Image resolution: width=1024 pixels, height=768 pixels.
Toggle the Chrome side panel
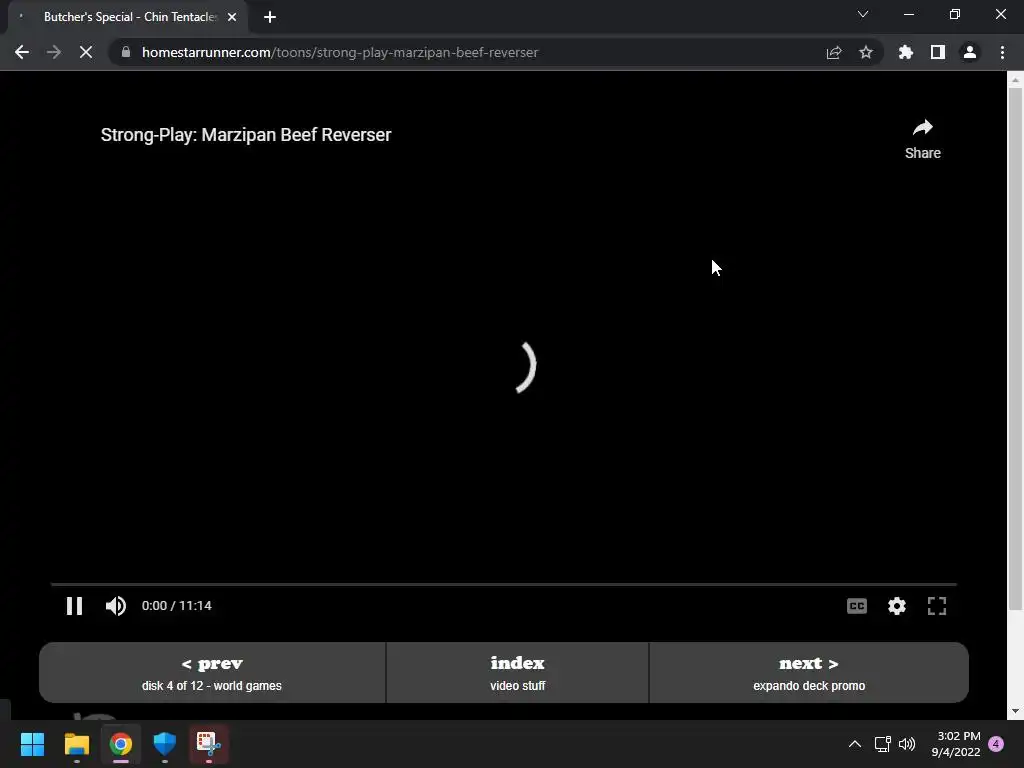coord(938,52)
